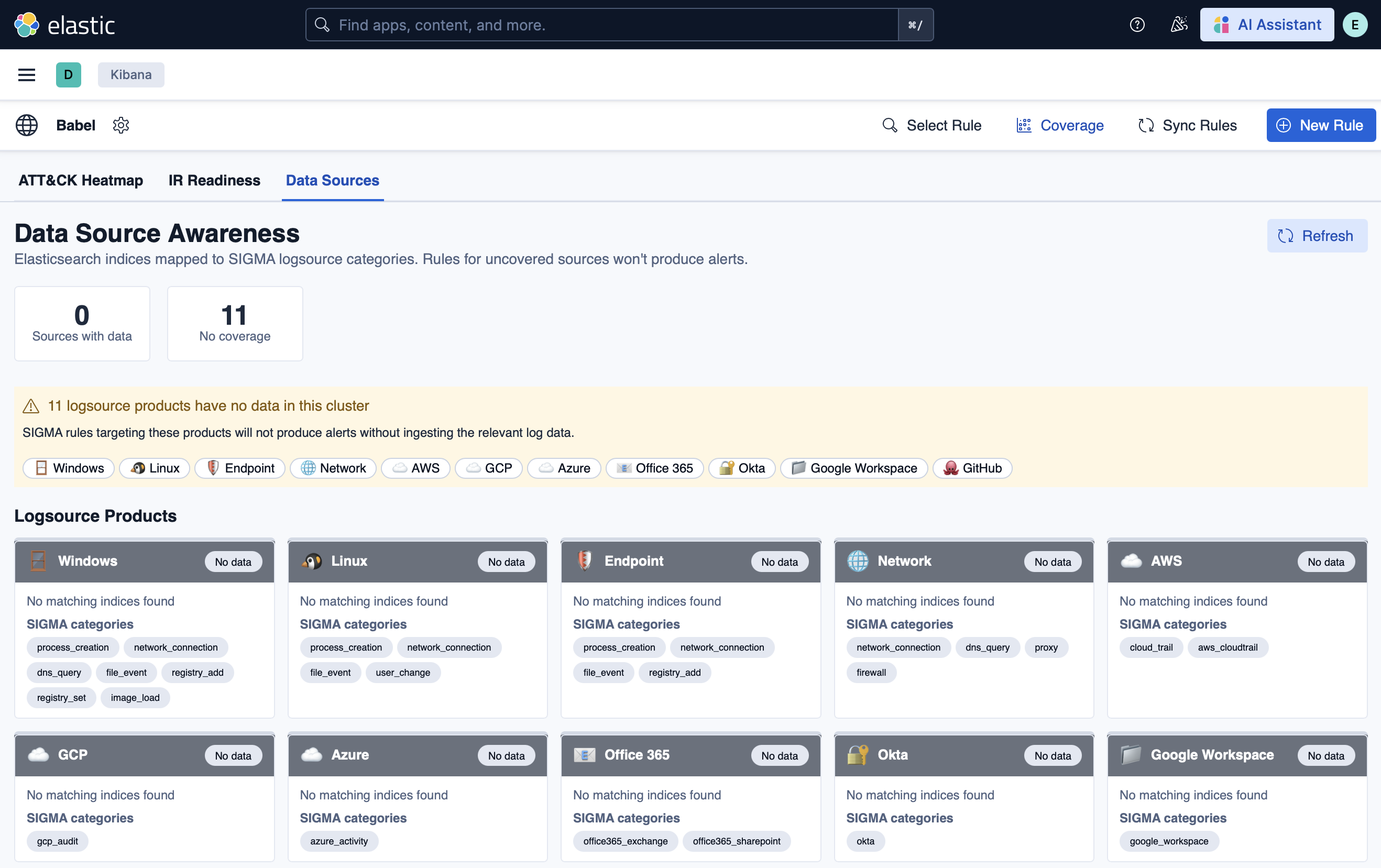This screenshot has width=1381, height=868.
Task: Click the Linux penguin card icon
Action: tap(312, 561)
